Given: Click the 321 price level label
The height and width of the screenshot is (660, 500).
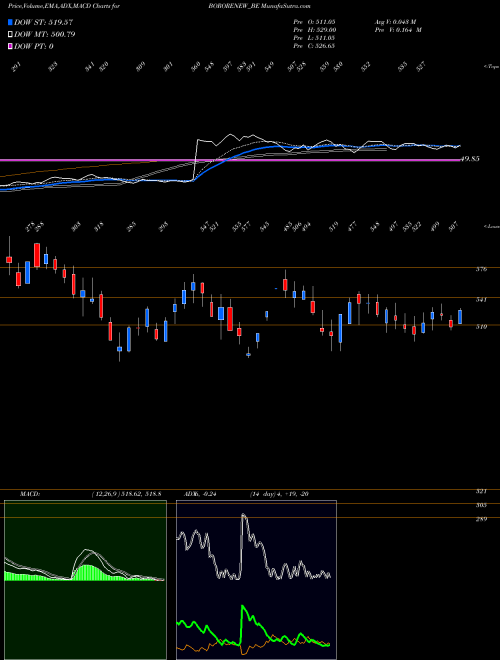Looking at the screenshot, I should (481, 491).
